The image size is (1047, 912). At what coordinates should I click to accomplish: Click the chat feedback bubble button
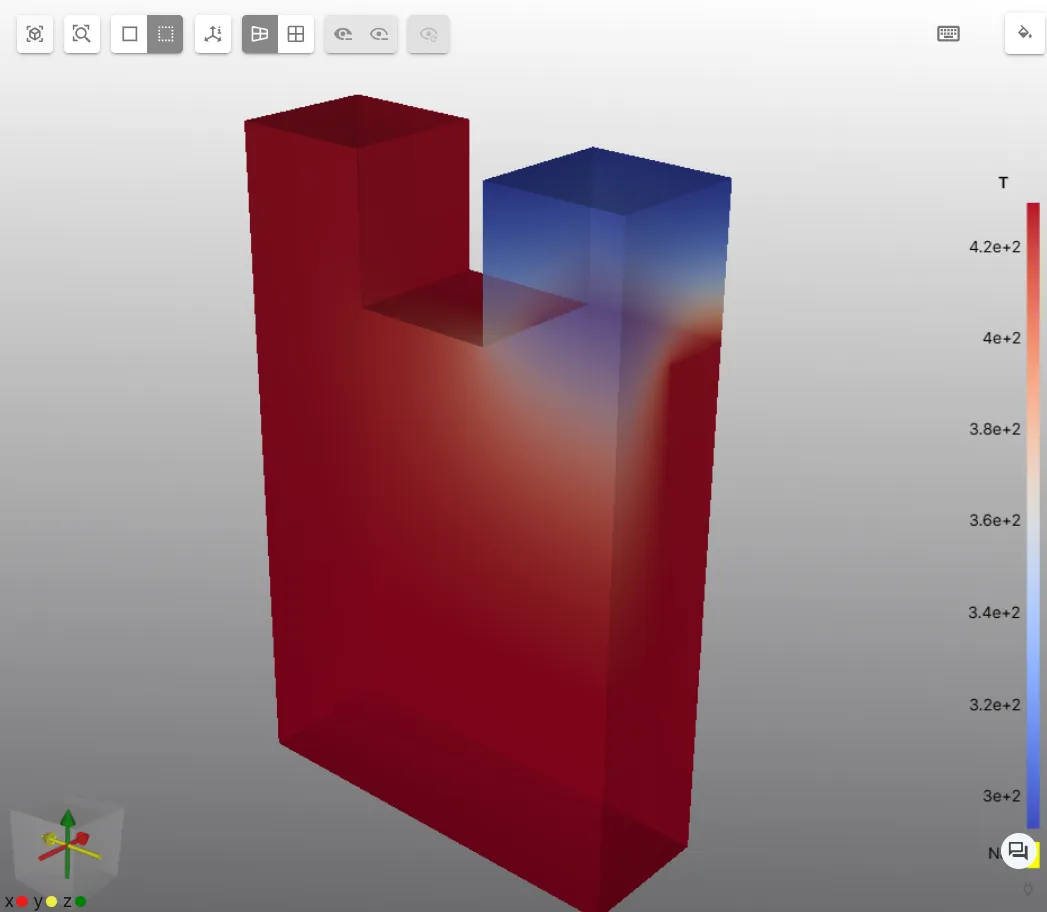(x=1018, y=851)
